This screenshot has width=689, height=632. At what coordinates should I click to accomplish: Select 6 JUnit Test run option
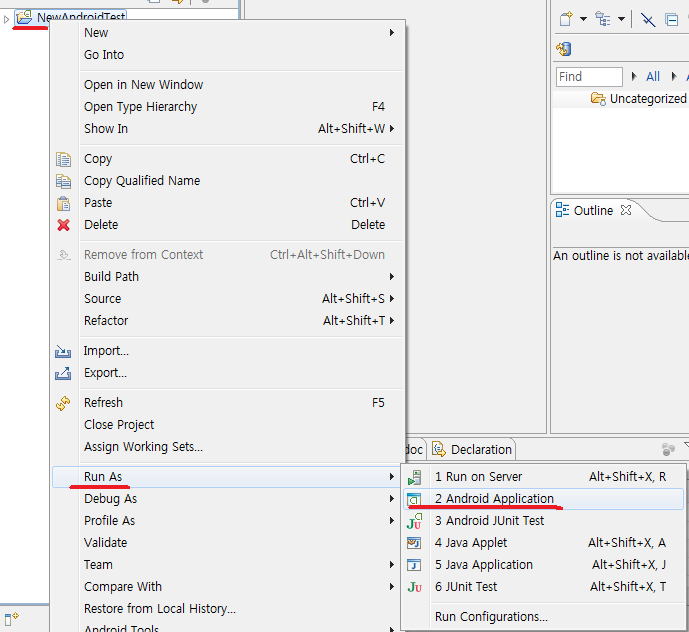[543, 586]
